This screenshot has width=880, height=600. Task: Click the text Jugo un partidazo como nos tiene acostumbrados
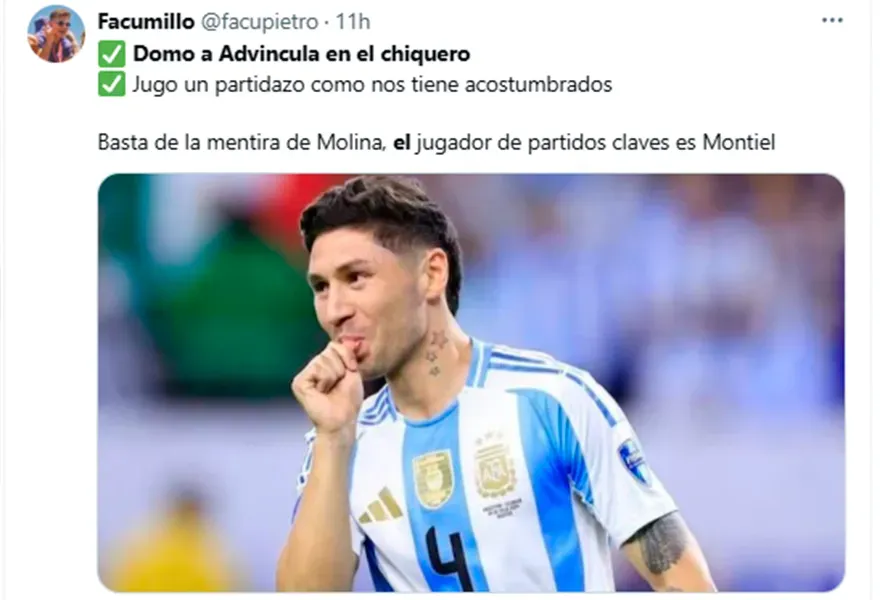372,85
